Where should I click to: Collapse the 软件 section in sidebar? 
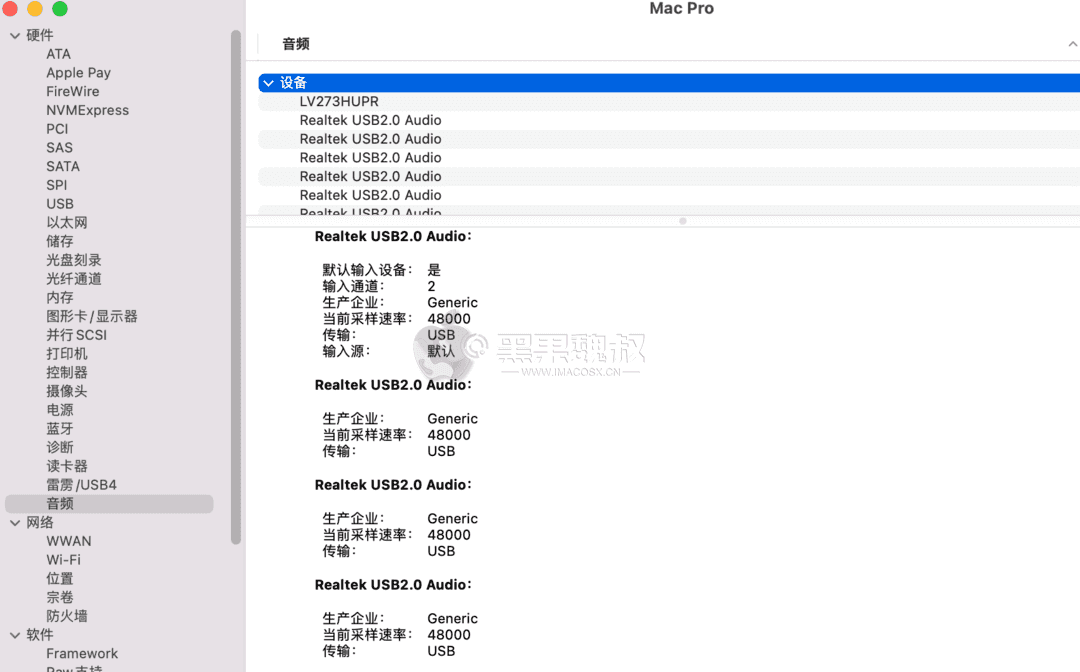(x=15, y=636)
